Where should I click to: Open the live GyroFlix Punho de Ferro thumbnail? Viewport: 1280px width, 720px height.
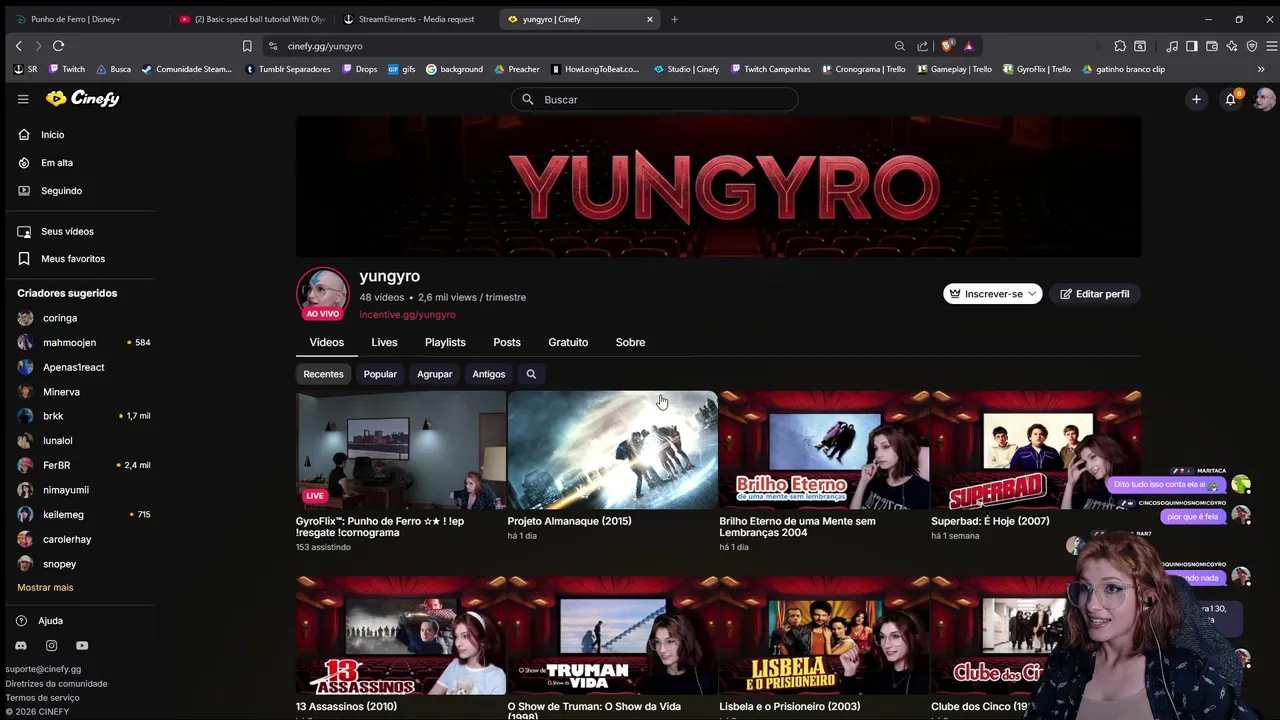pos(400,450)
